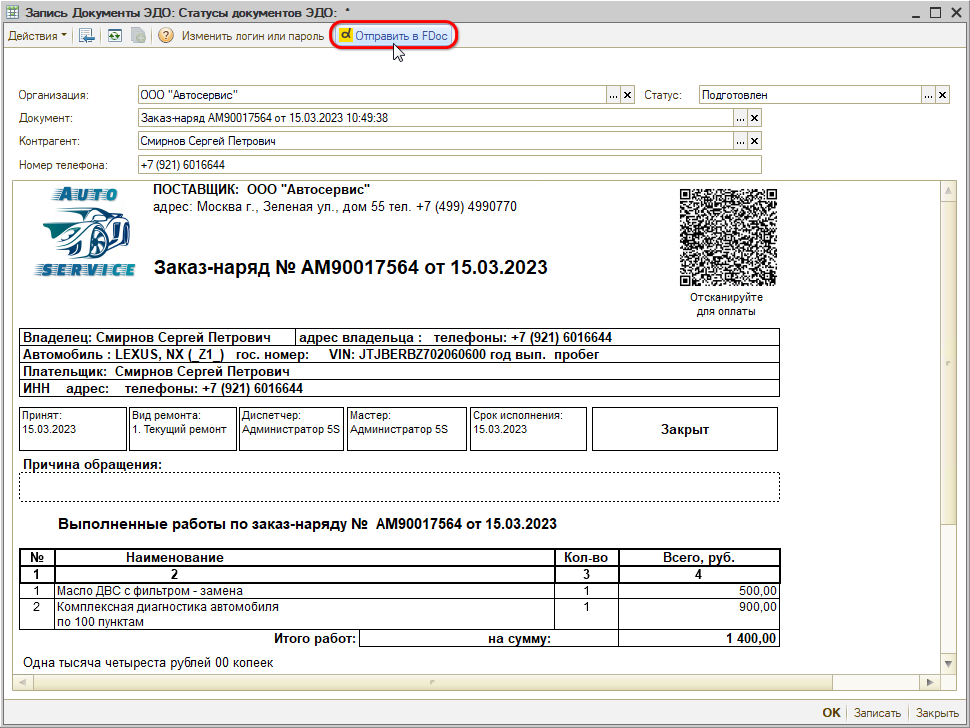This screenshot has height=728, width=970.
Task: Click the 900,00 amount cell
Action: (699, 614)
